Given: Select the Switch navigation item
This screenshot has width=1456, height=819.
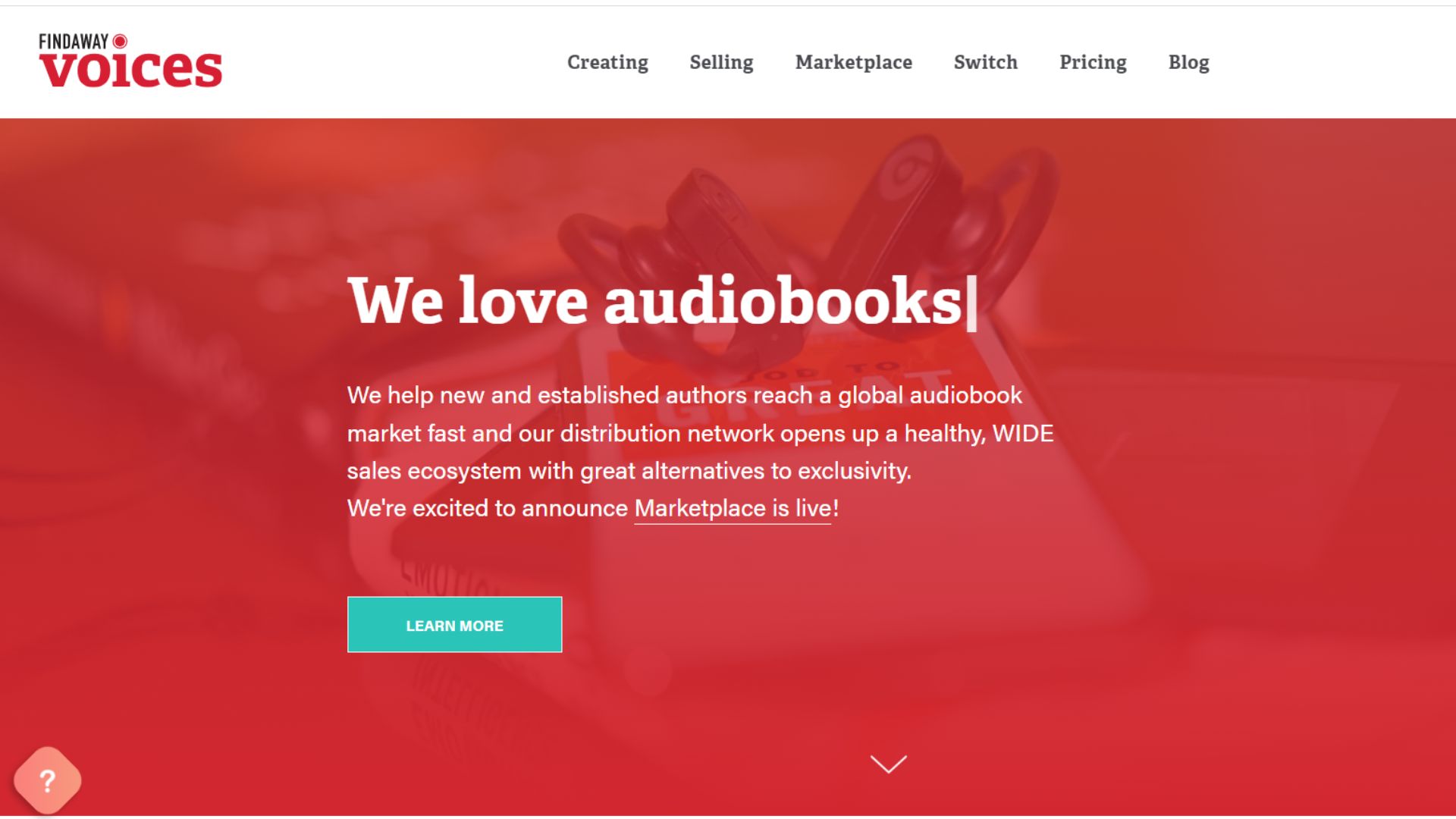Looking at the screenshot, I should pyautogui.click(x=985, y=62).
